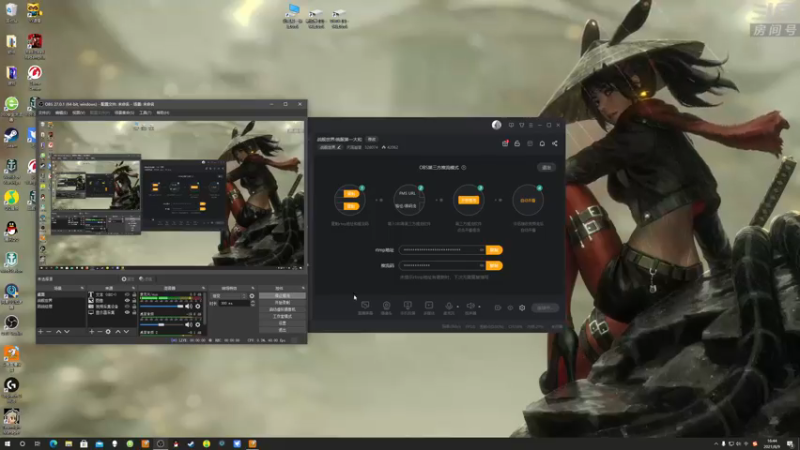Toggle lock on the display capture source

(134, 312)
